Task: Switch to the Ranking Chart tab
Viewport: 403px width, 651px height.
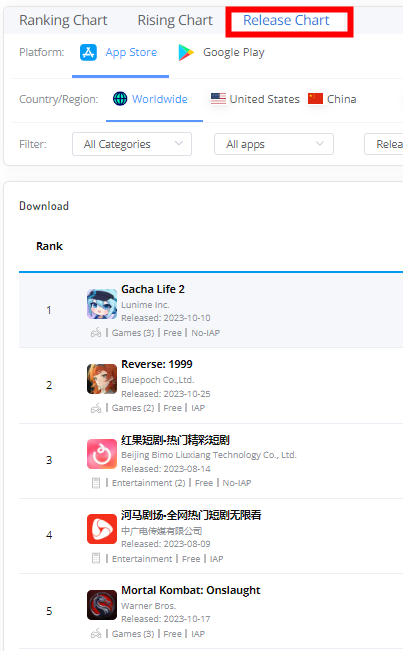Action: click(63, 20)
